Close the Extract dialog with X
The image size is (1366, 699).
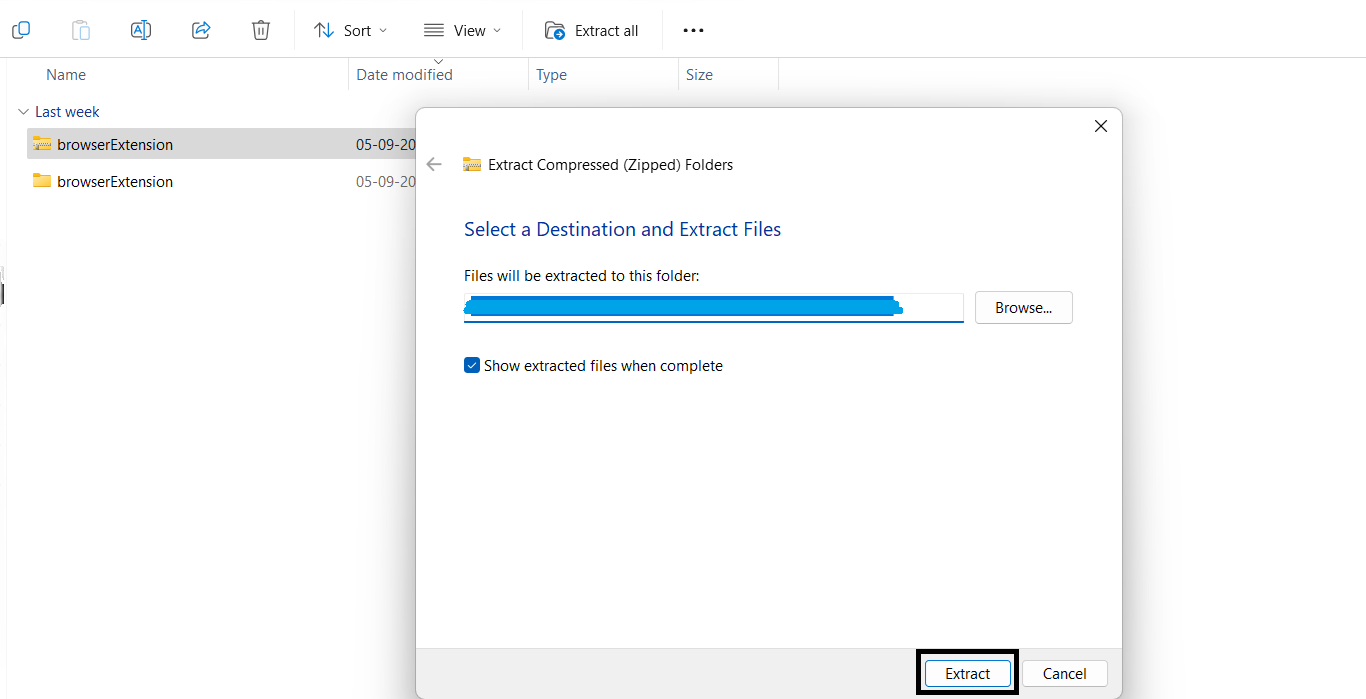(1100, 126)
